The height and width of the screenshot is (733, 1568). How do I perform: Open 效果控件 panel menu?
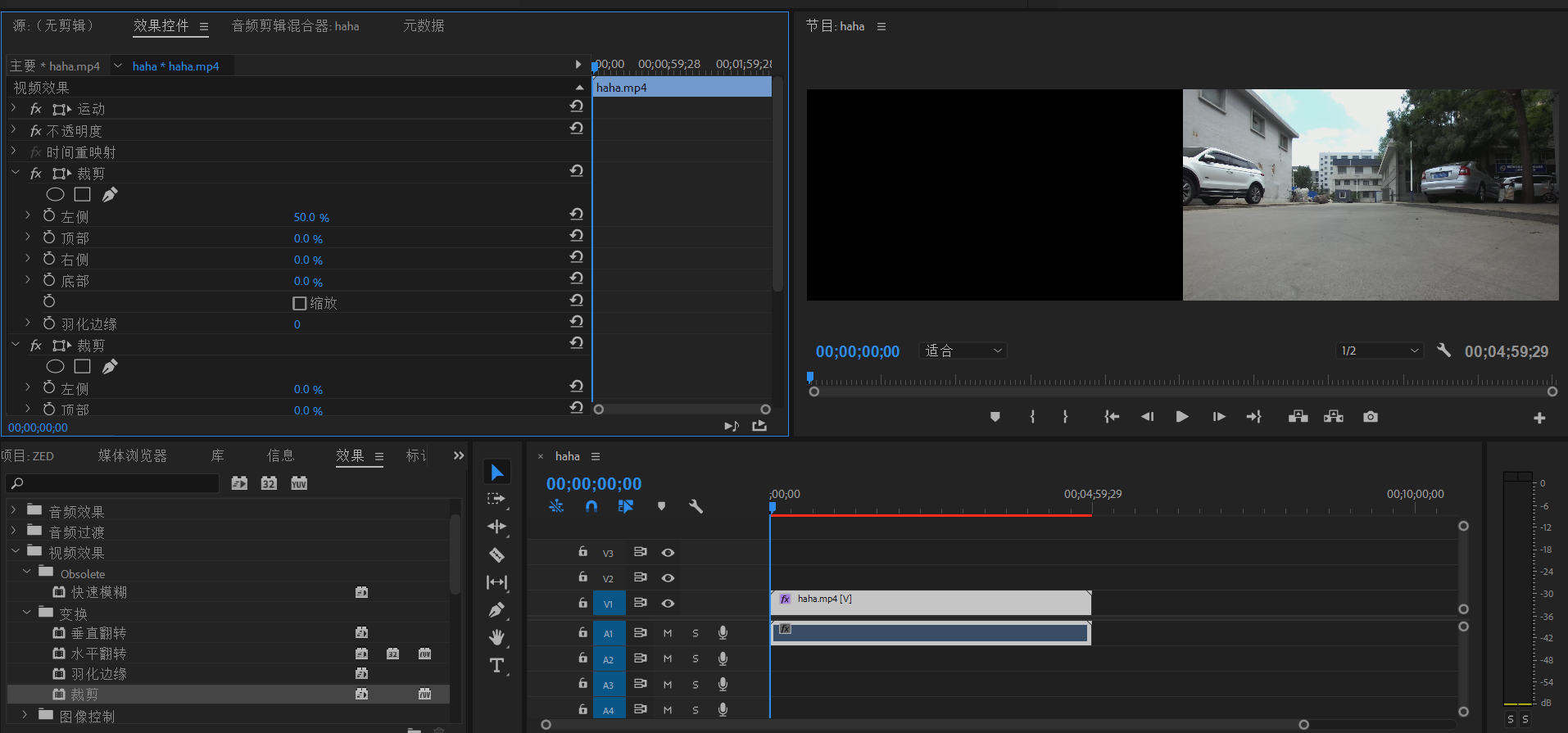[204, 27]
